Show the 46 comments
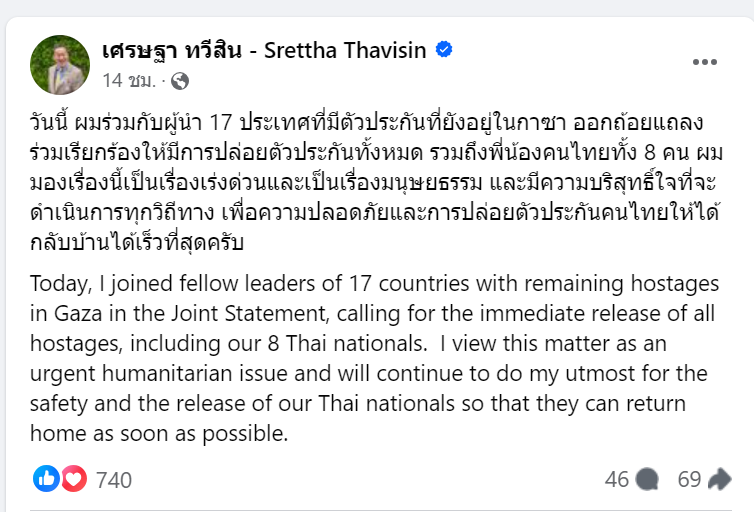 tap(617, 480)
